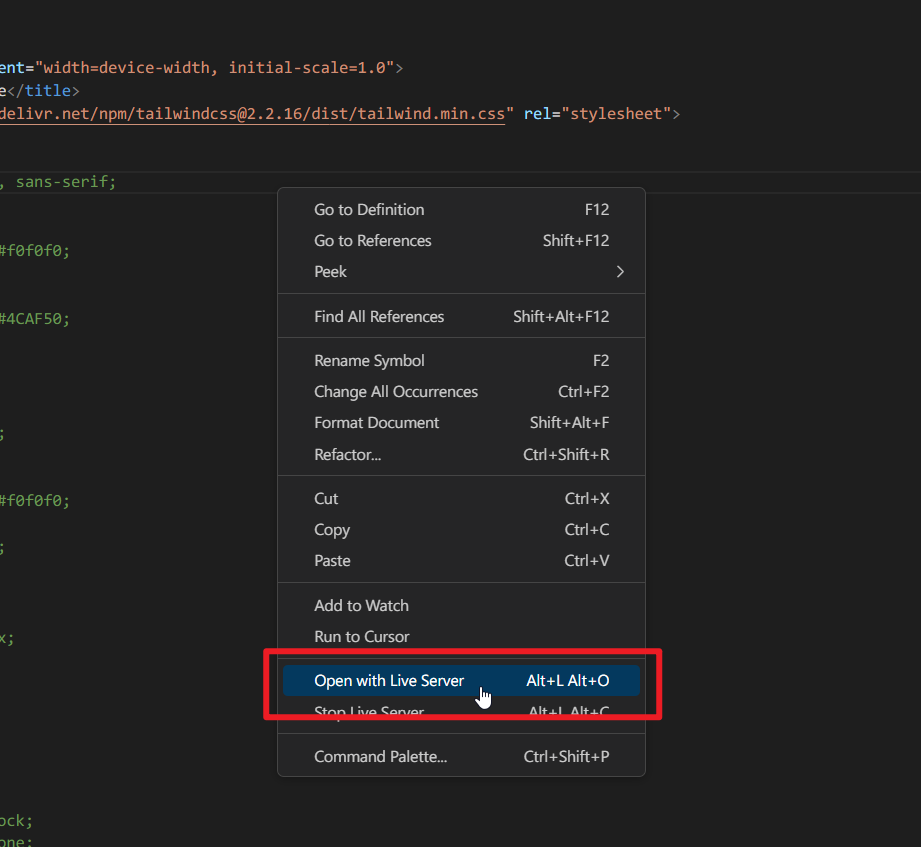The width and height of the screenshot is (921, 847).
Task: Click Cut in the context menu
Action: (x=326, y=499)
